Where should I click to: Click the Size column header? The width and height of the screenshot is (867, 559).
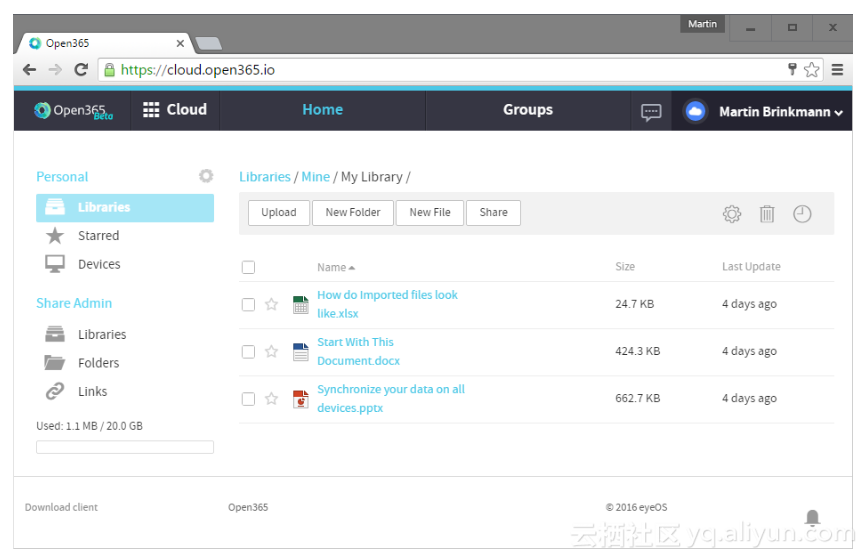625,267
